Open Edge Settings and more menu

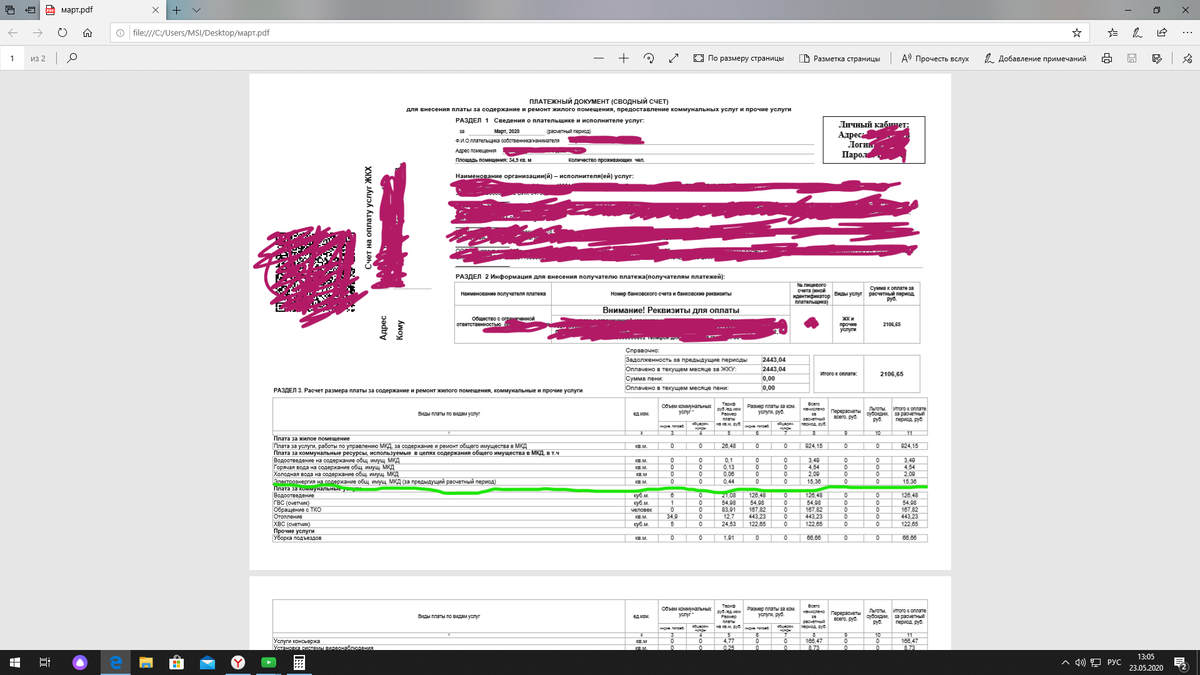pyautogui.click(x=1185, y=32)
